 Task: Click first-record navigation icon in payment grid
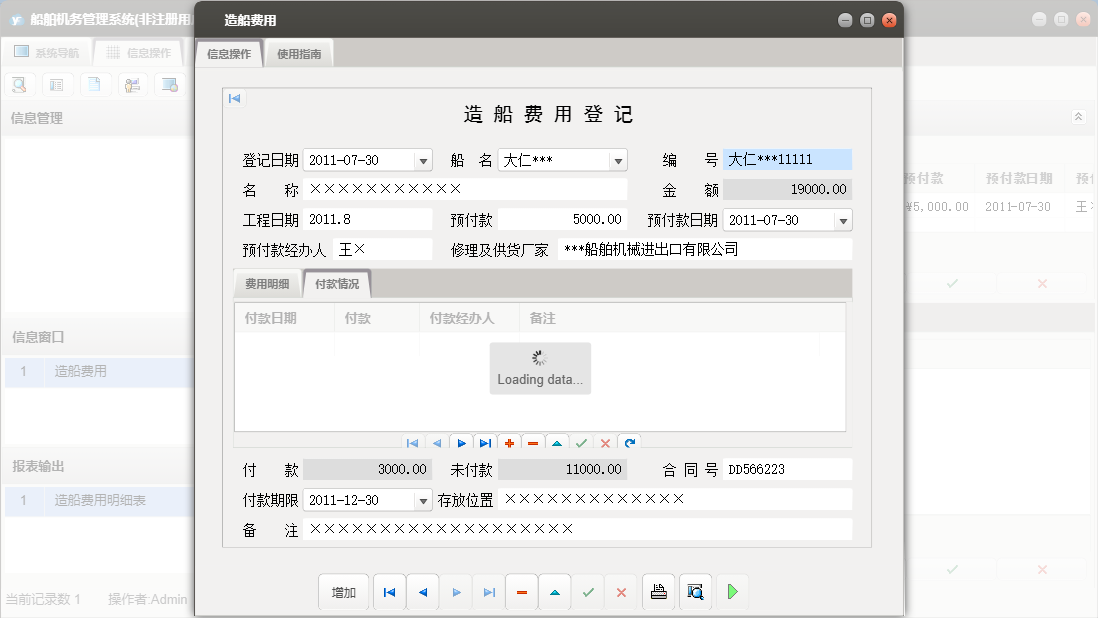(412, 442)
